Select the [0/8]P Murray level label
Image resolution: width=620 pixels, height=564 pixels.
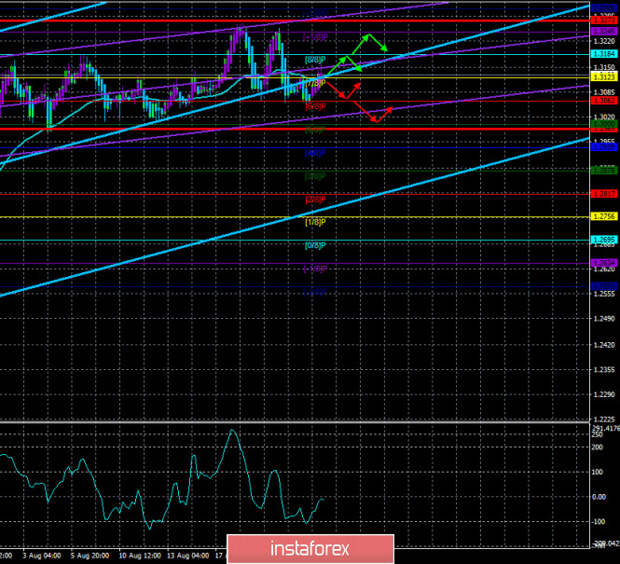click(x=315, y=246)
